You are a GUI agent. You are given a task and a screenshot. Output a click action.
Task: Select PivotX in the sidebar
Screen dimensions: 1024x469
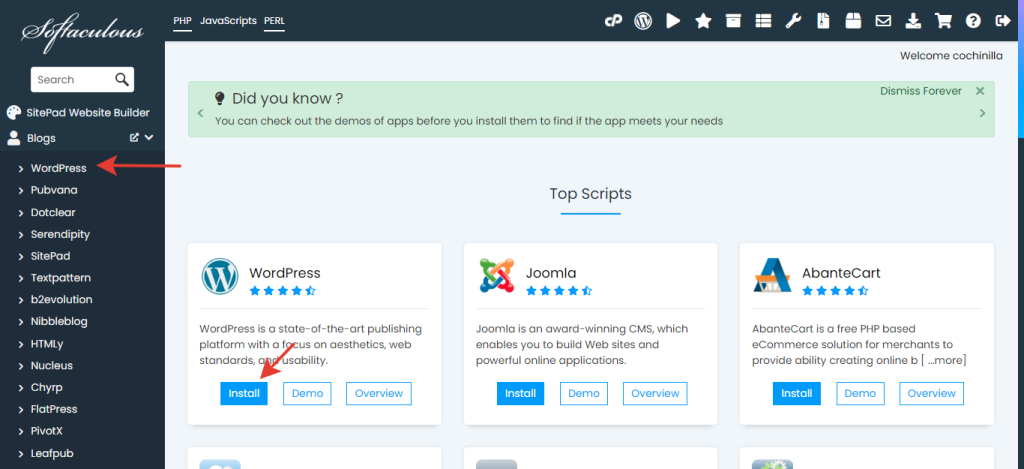point(46,431)
